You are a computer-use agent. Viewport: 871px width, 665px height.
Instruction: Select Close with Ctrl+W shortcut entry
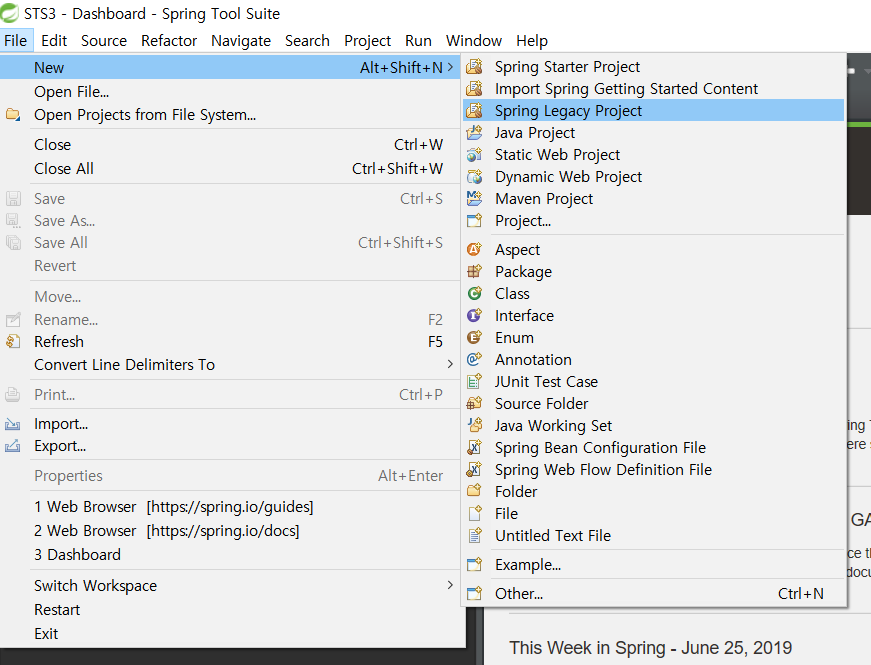click(x=232, y=144)
